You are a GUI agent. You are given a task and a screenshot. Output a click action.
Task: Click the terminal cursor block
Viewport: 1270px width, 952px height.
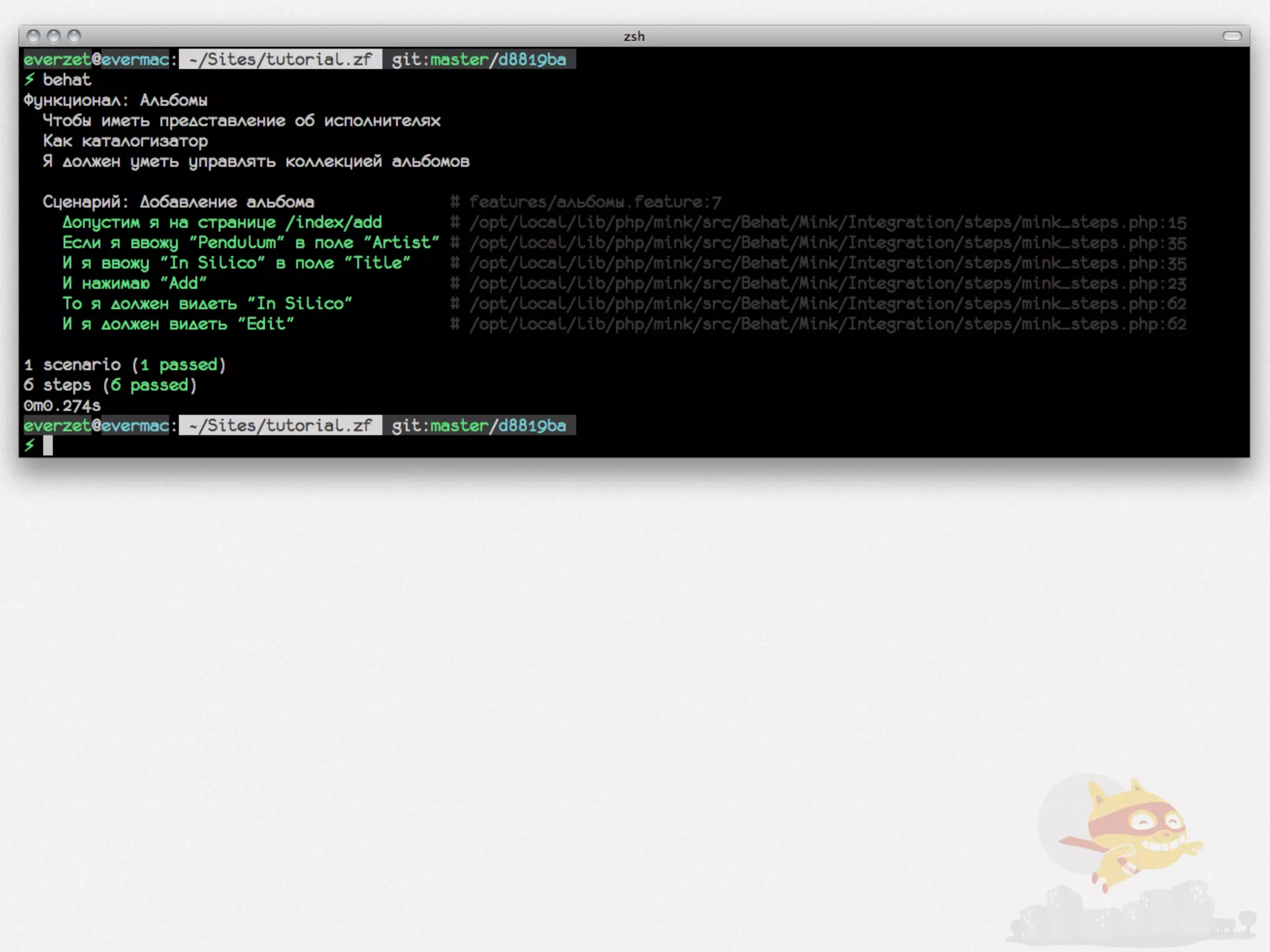pos(48,445)
